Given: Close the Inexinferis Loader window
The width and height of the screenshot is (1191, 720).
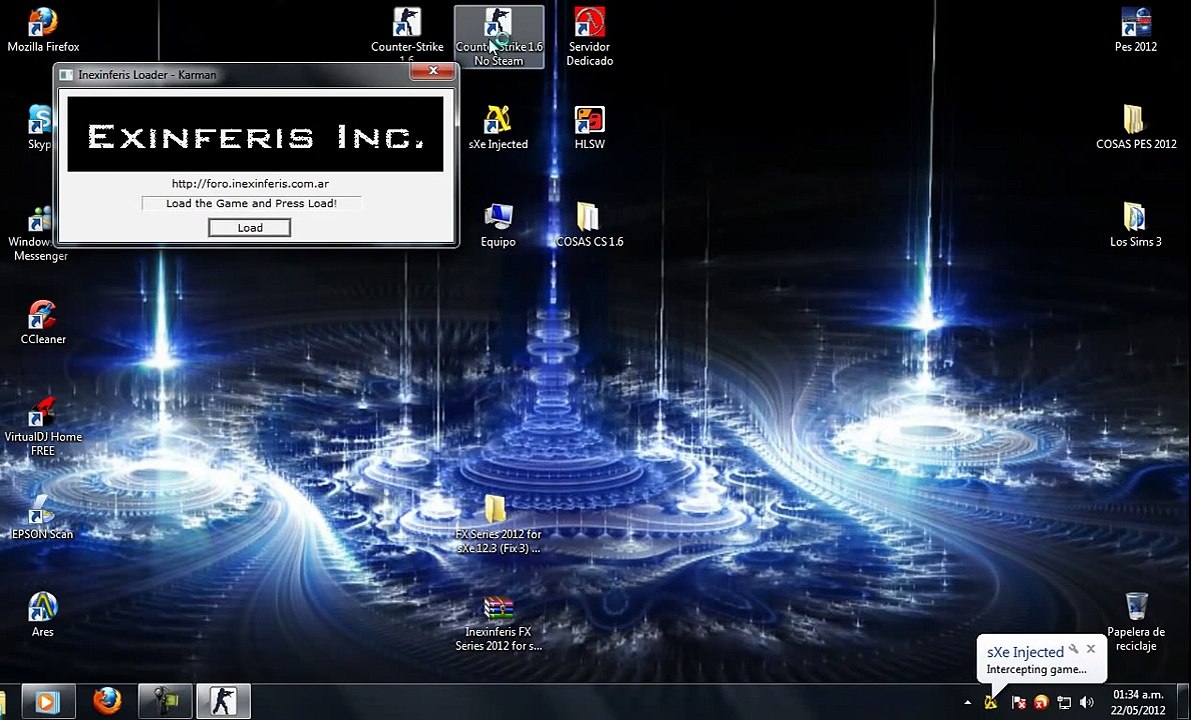Looking at the screenshot, I should coord(433,71).
